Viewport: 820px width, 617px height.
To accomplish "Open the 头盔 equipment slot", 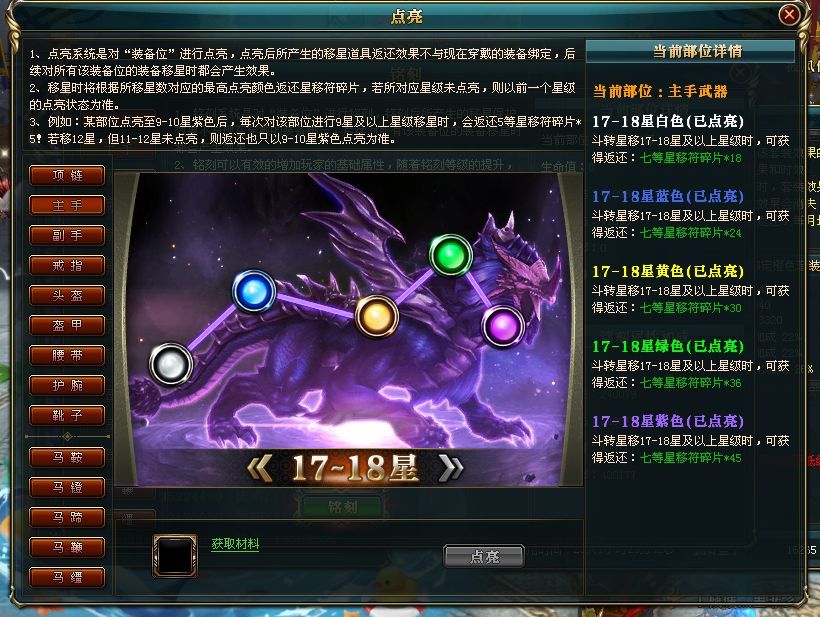I will 67,295.
